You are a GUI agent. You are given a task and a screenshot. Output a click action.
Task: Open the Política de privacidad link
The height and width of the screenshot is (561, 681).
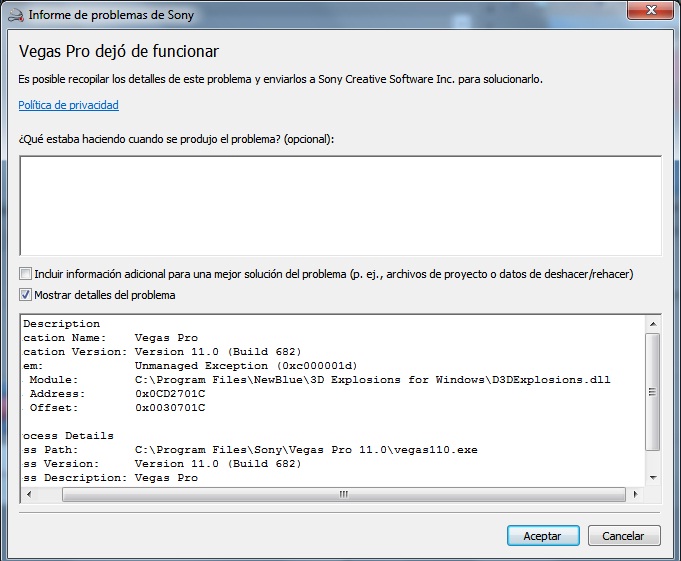(x=68, y=105)
